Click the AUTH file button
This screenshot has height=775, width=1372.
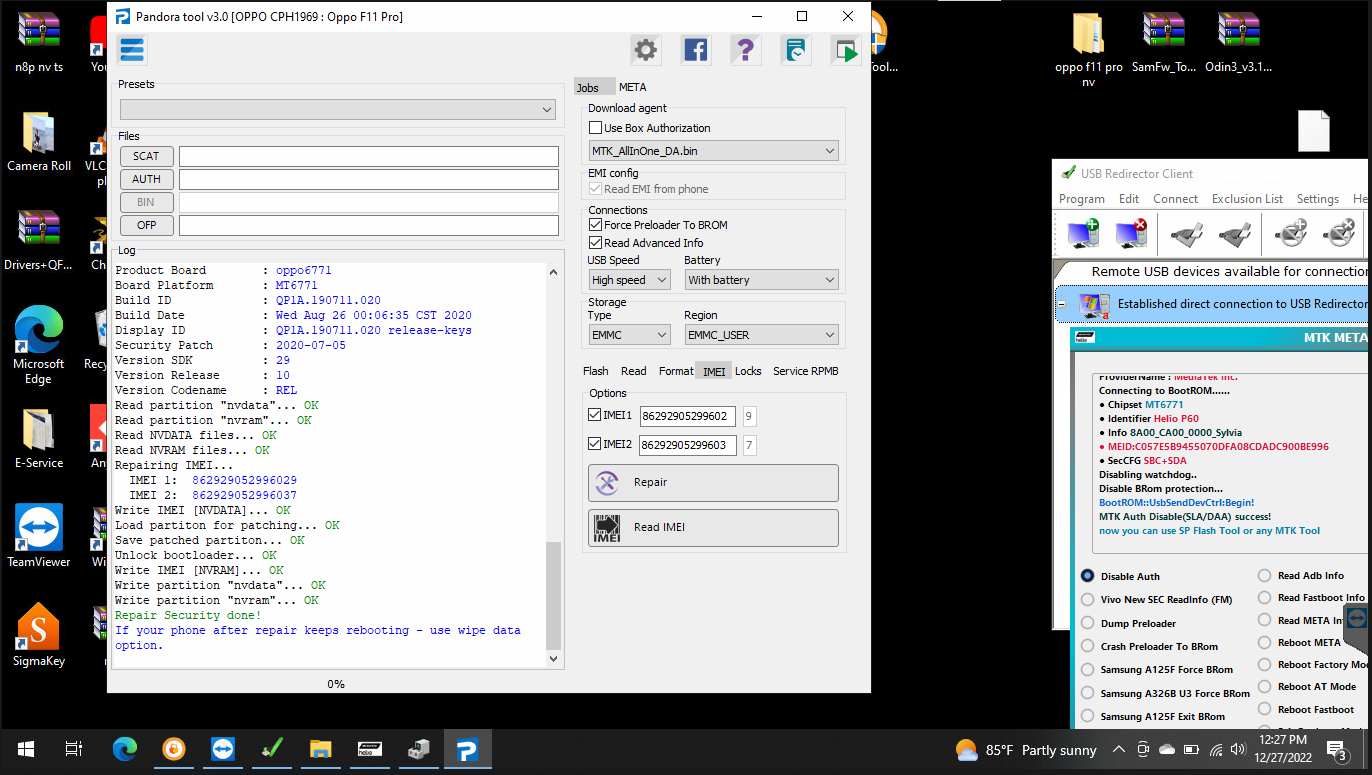point(146,179)
